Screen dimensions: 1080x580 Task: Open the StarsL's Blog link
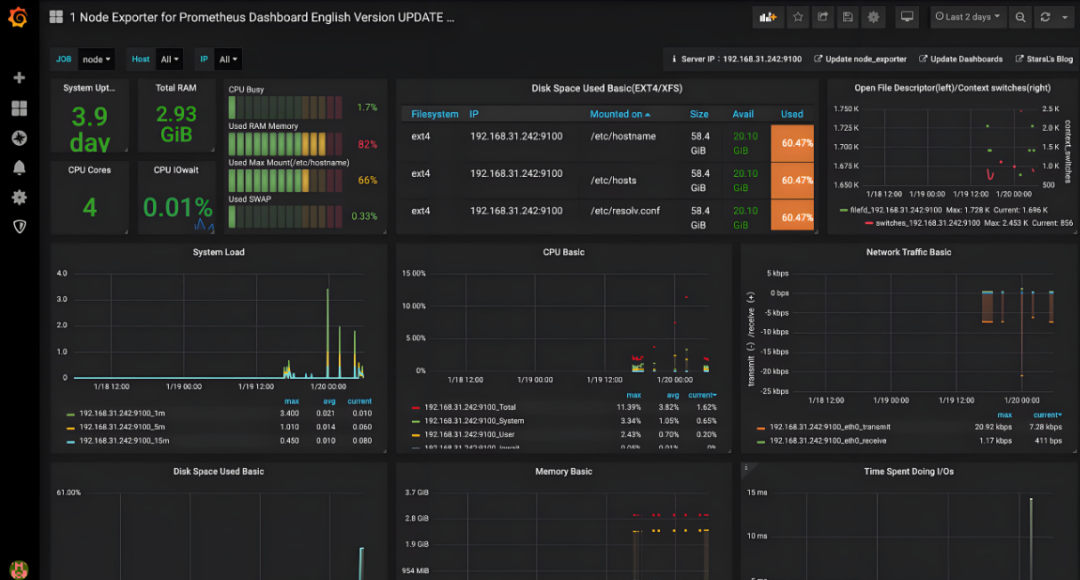click(x=1044, y=59)
